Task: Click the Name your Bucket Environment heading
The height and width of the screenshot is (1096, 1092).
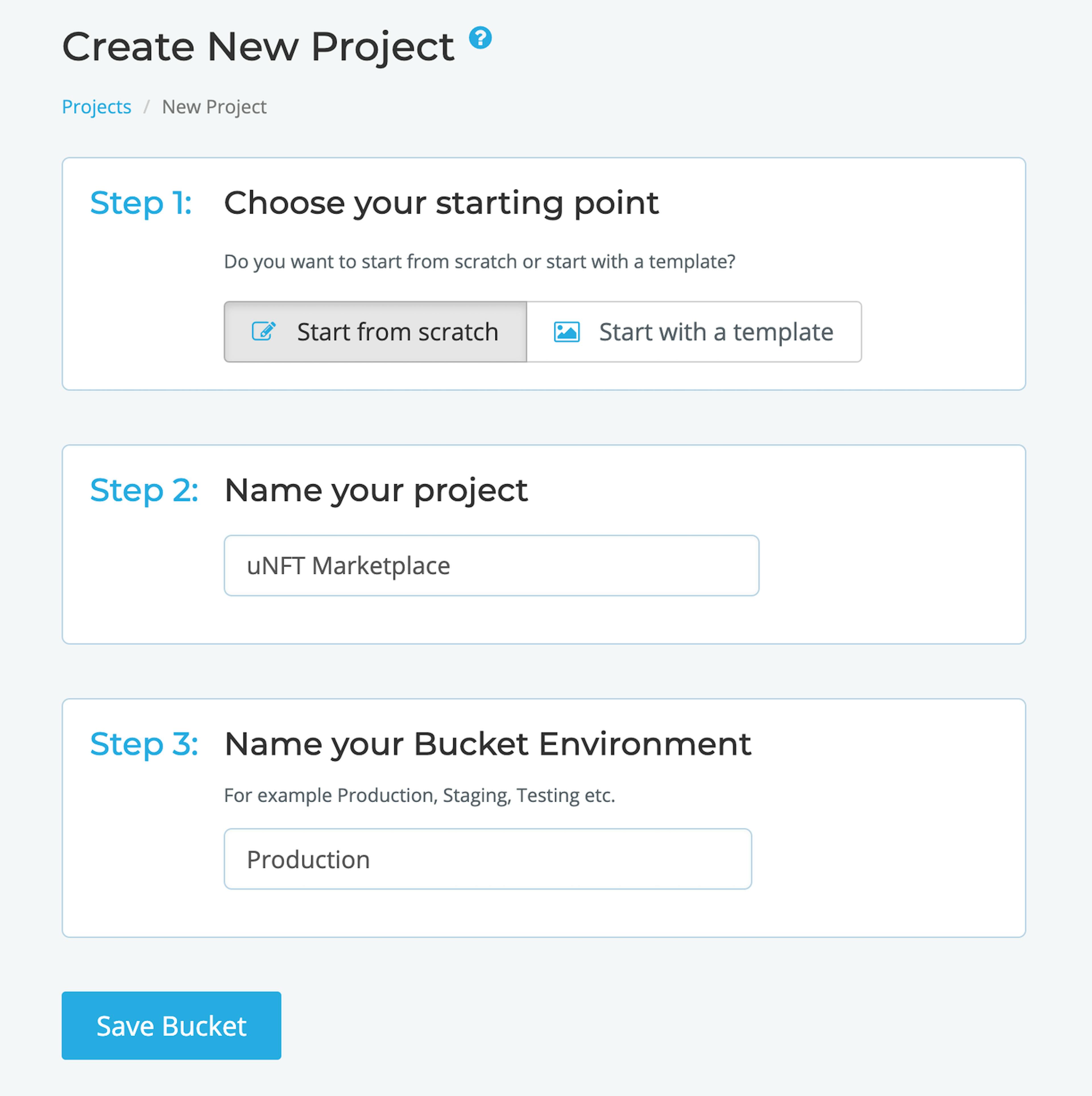Action: click(488, 744)
